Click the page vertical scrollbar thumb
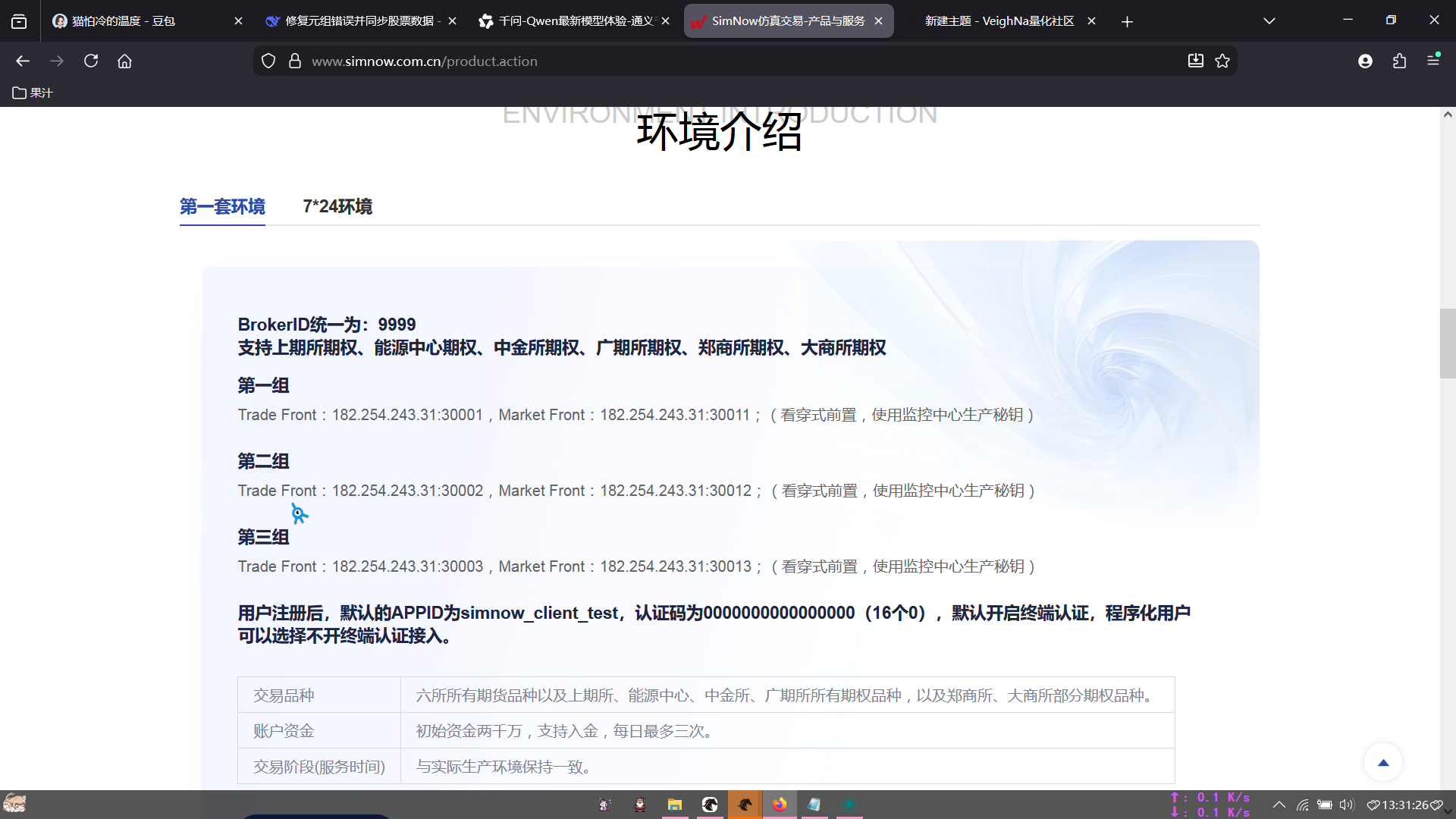1456x819 pixels. point(1447,343)
